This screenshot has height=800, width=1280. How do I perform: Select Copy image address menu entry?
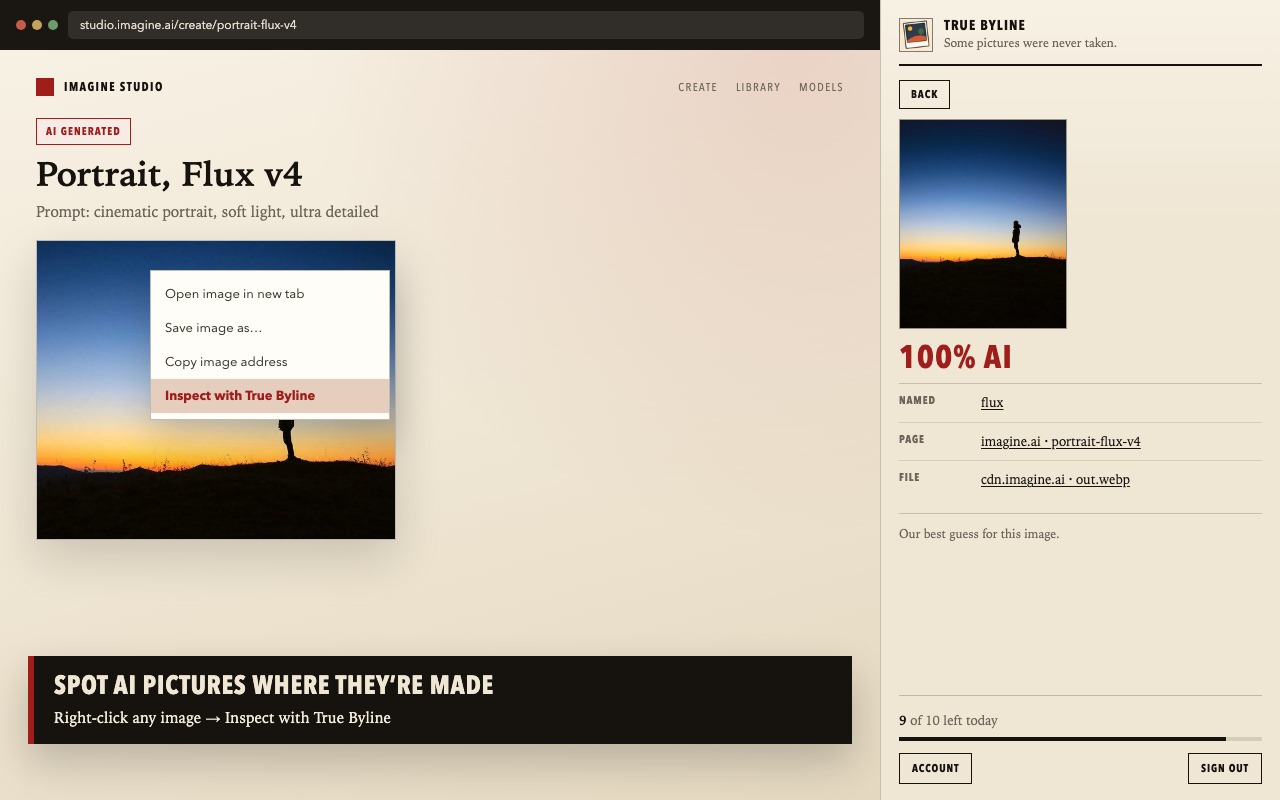click(270, 362)
